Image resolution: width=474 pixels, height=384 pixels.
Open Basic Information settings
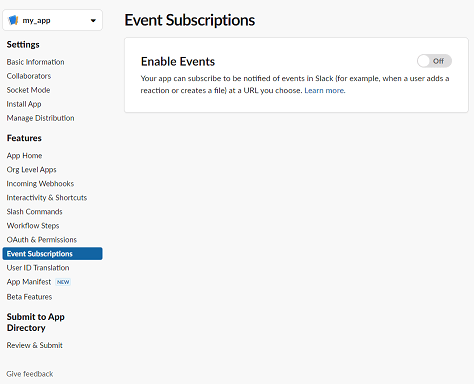(35, 62)
